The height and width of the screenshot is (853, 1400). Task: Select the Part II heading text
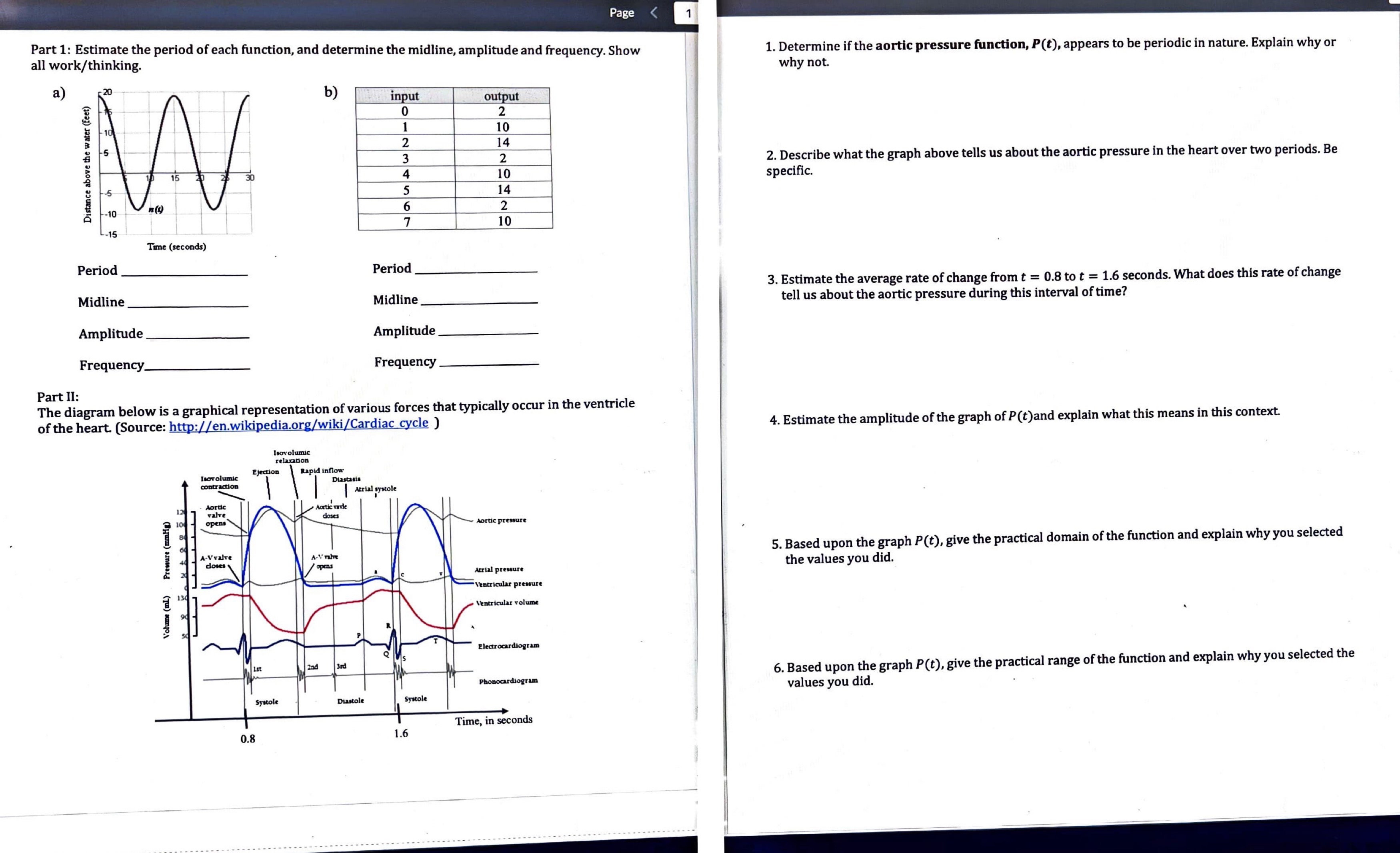(58, 397)
